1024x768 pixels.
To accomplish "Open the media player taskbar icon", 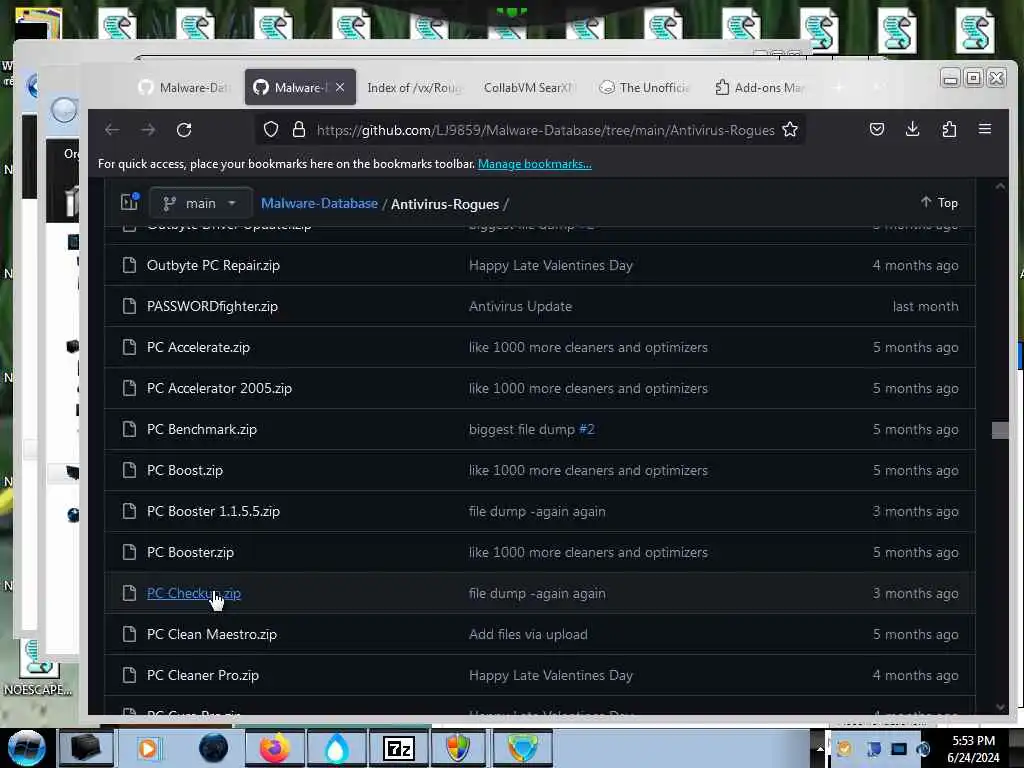I will click(148, 748).
